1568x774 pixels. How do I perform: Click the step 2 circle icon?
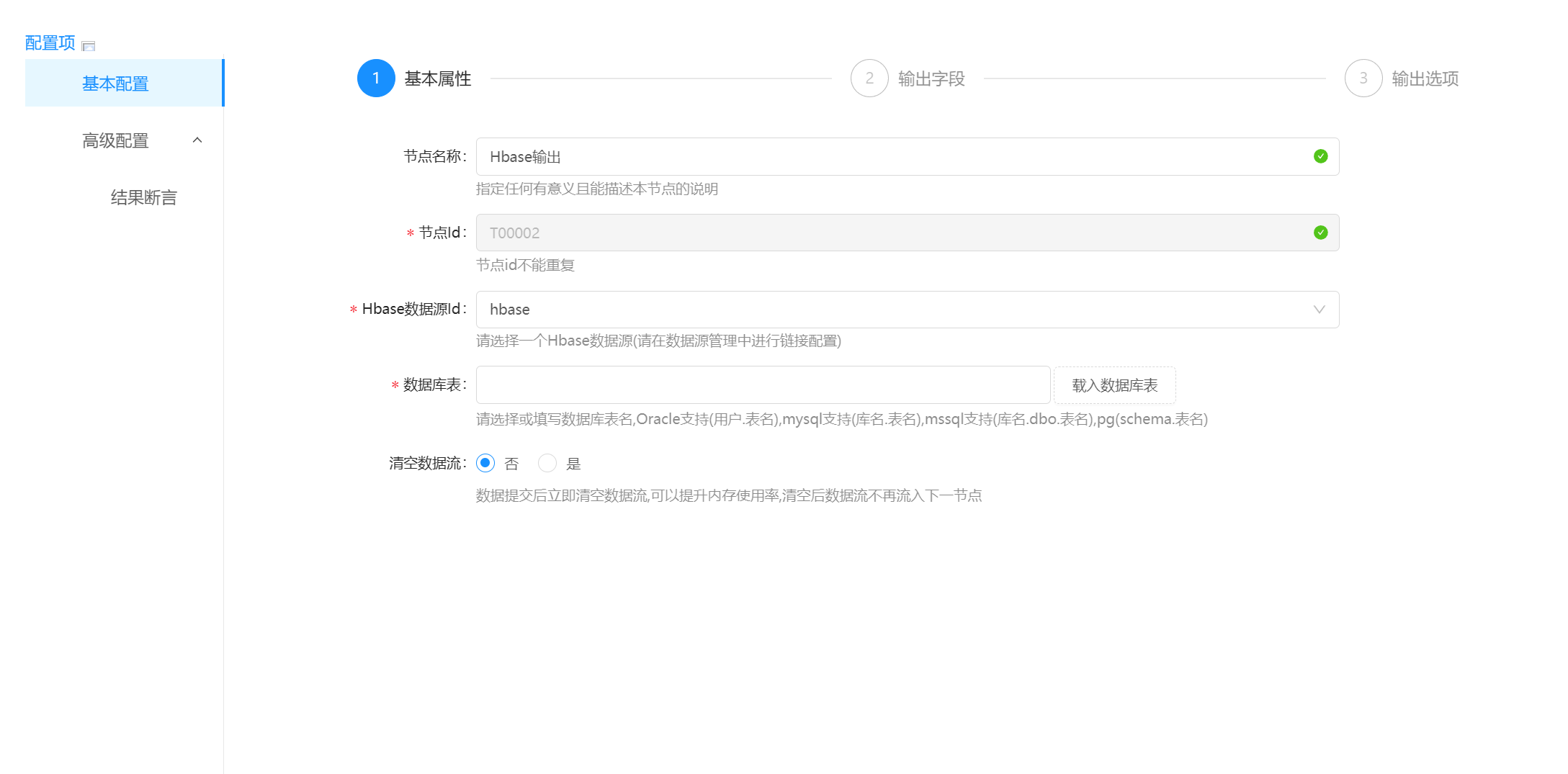pyautogui.click(x=869, y=78)
